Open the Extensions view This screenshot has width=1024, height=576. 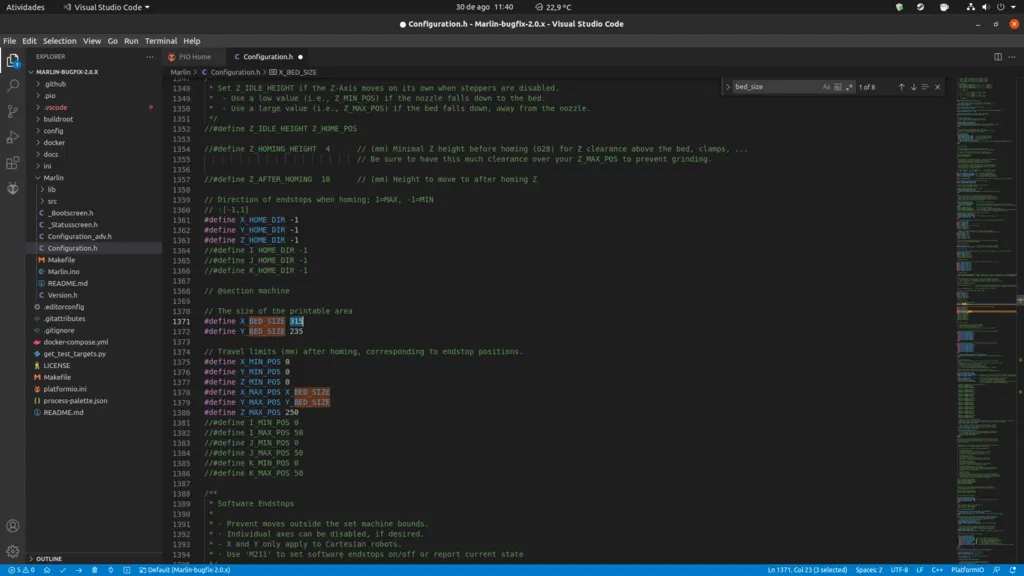(12, 163)
